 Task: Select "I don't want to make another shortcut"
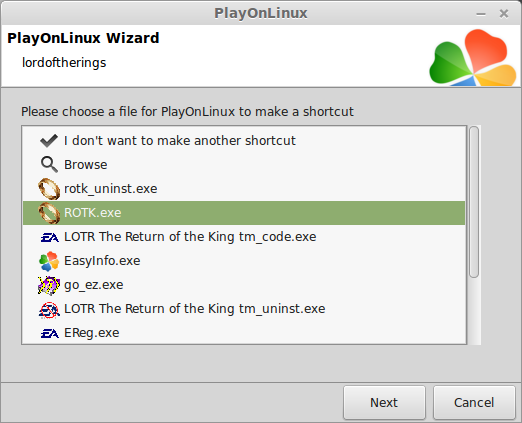[244, 141]
